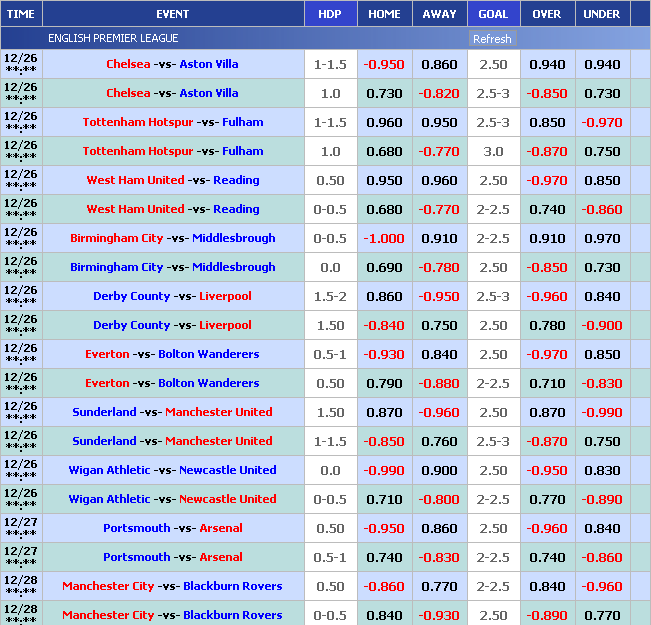Screen dimensions: 651x625
Task: Select under odds -0.990 for Sunderland vs Manchester United
Action: 602,412
